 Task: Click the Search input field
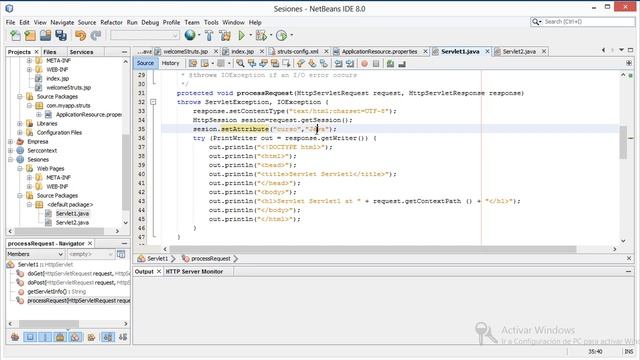tap(588, 22)
